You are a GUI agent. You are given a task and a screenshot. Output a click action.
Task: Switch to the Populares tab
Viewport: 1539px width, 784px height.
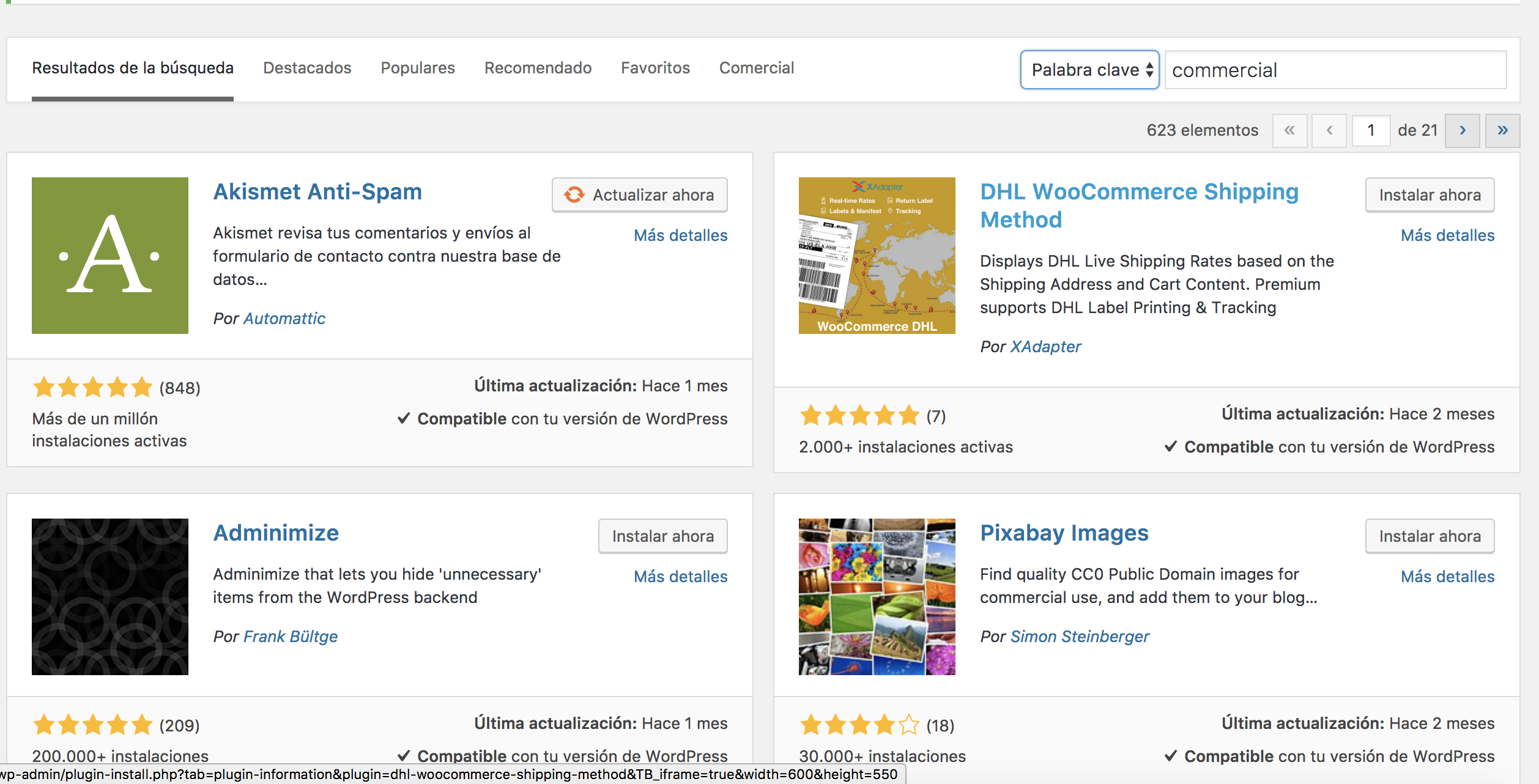(x=418, y=68)
